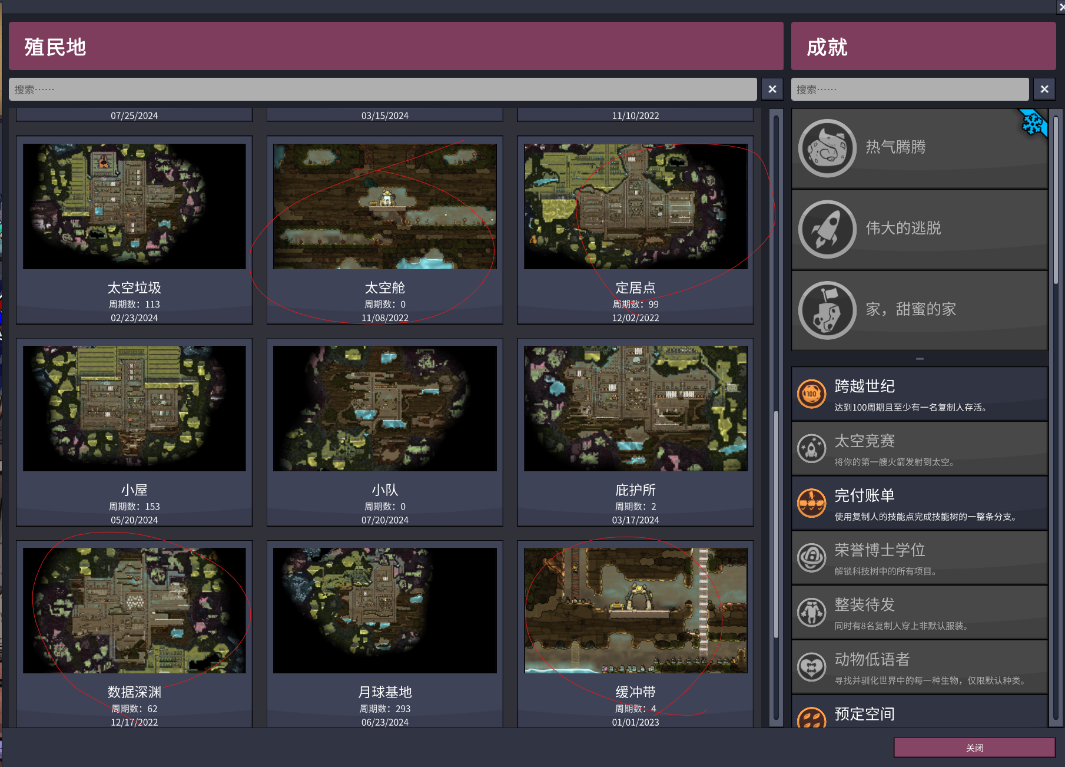This screenshot has height=767, width=1065.
Task: Select the 跨越世纪 achievement title
Action: [x=865, y=387]
